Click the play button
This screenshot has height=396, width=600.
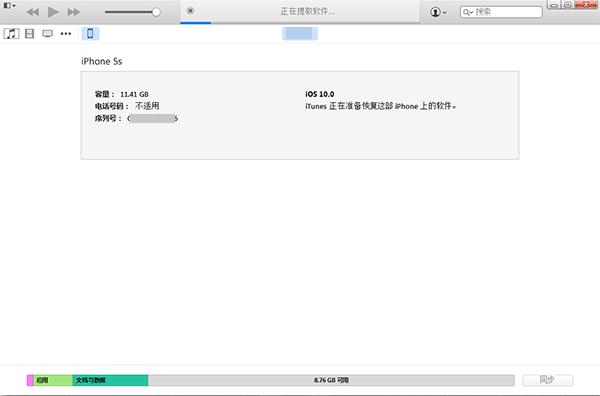53,12
